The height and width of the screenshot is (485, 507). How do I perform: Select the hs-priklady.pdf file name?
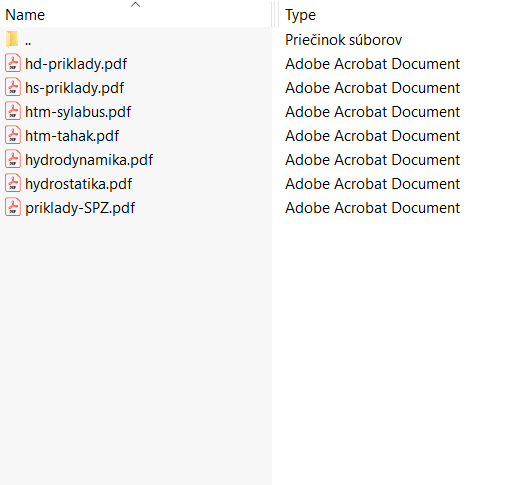[75, 88]
